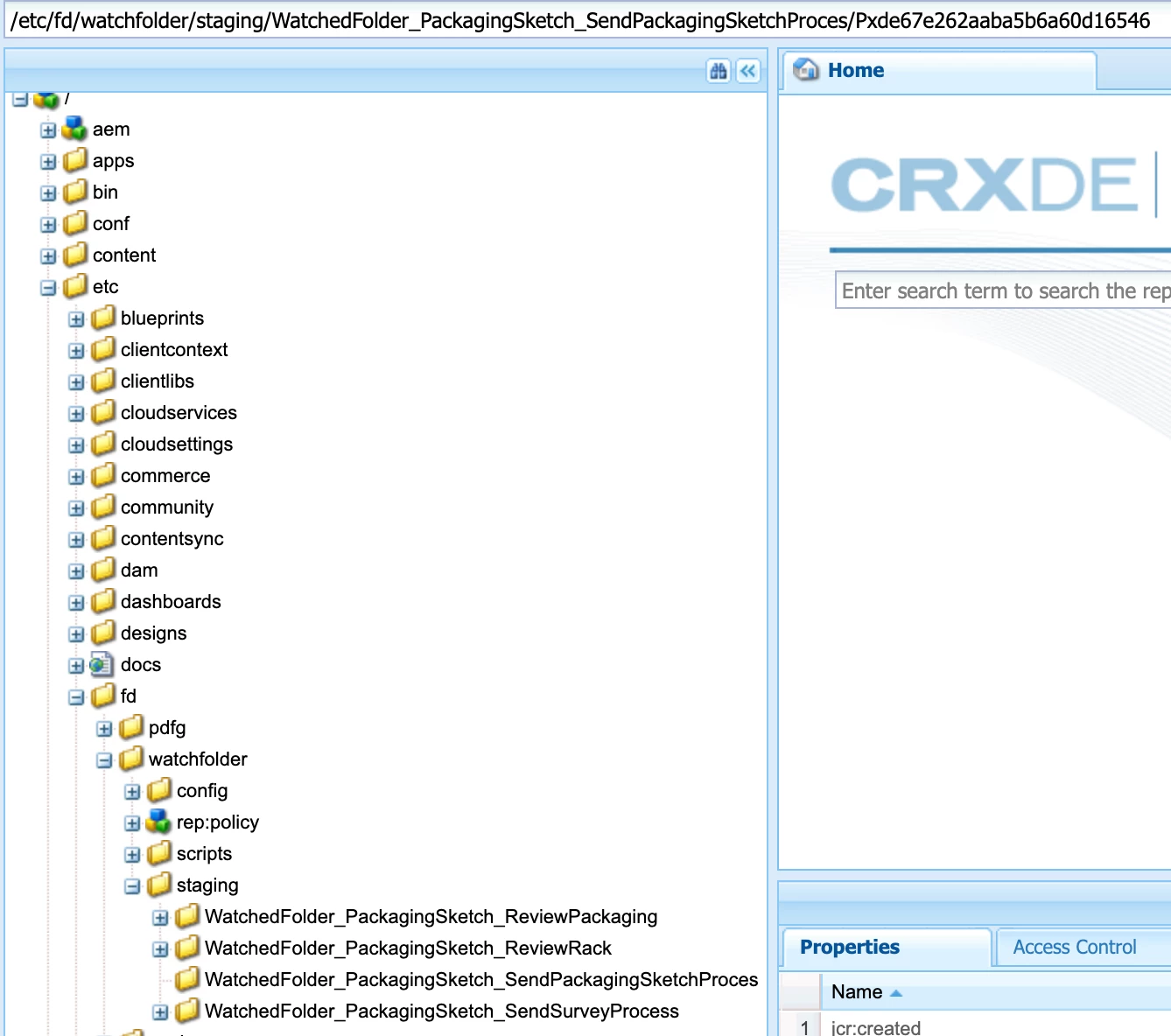Click the content folder icon
This screenshot has width=1171, height=1036.
coord(75,255)
